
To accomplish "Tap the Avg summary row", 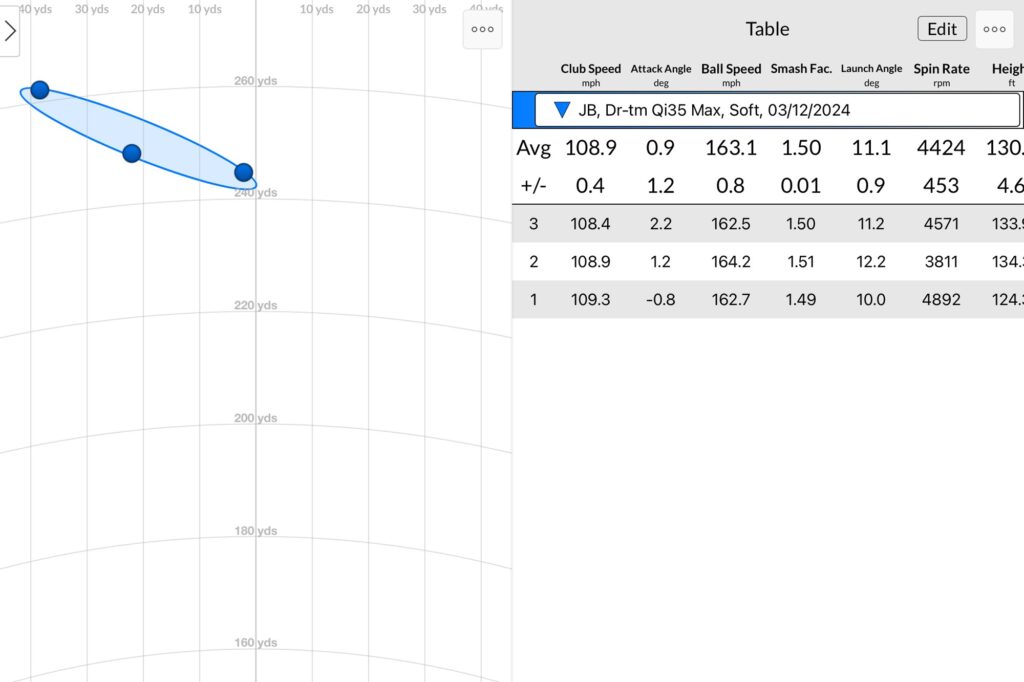I will [767, 148].
